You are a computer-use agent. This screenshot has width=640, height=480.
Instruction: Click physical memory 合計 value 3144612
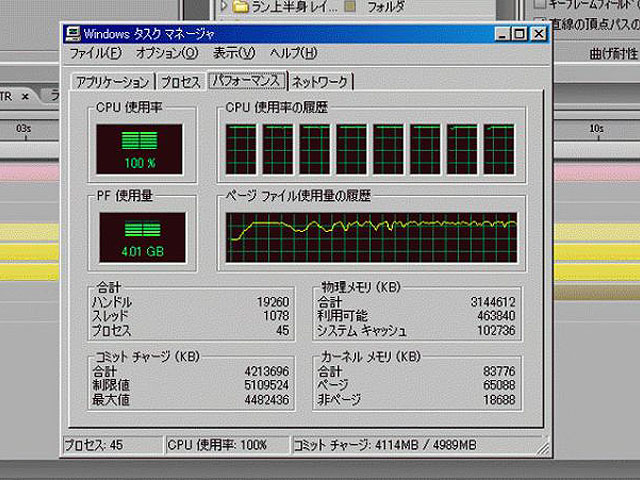pos(493,302)
